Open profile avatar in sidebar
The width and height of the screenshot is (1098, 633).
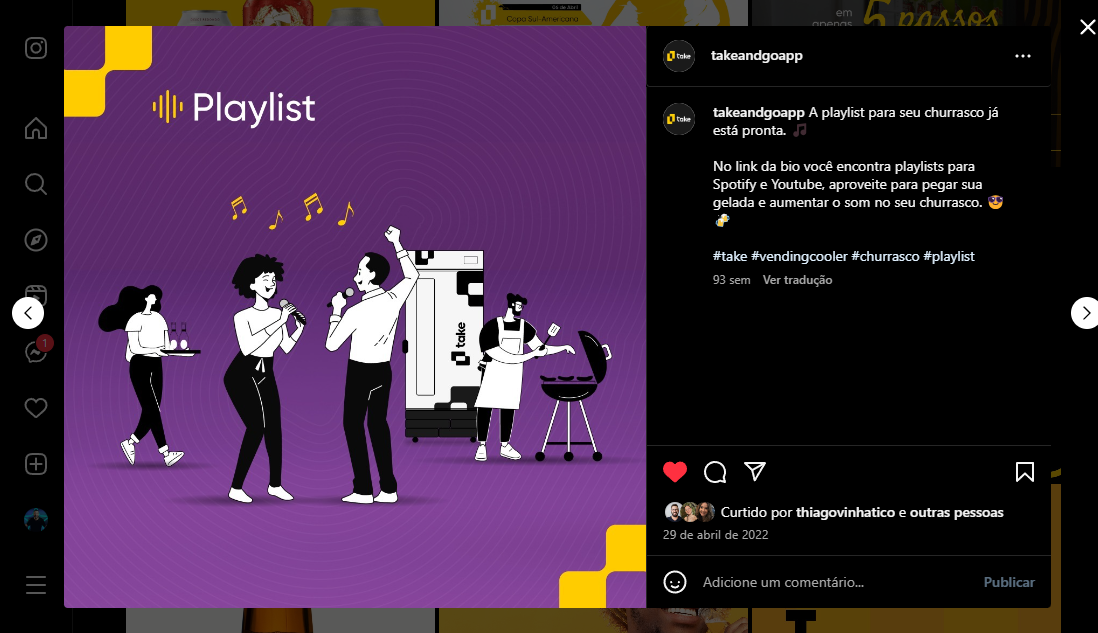coord(36,520)
